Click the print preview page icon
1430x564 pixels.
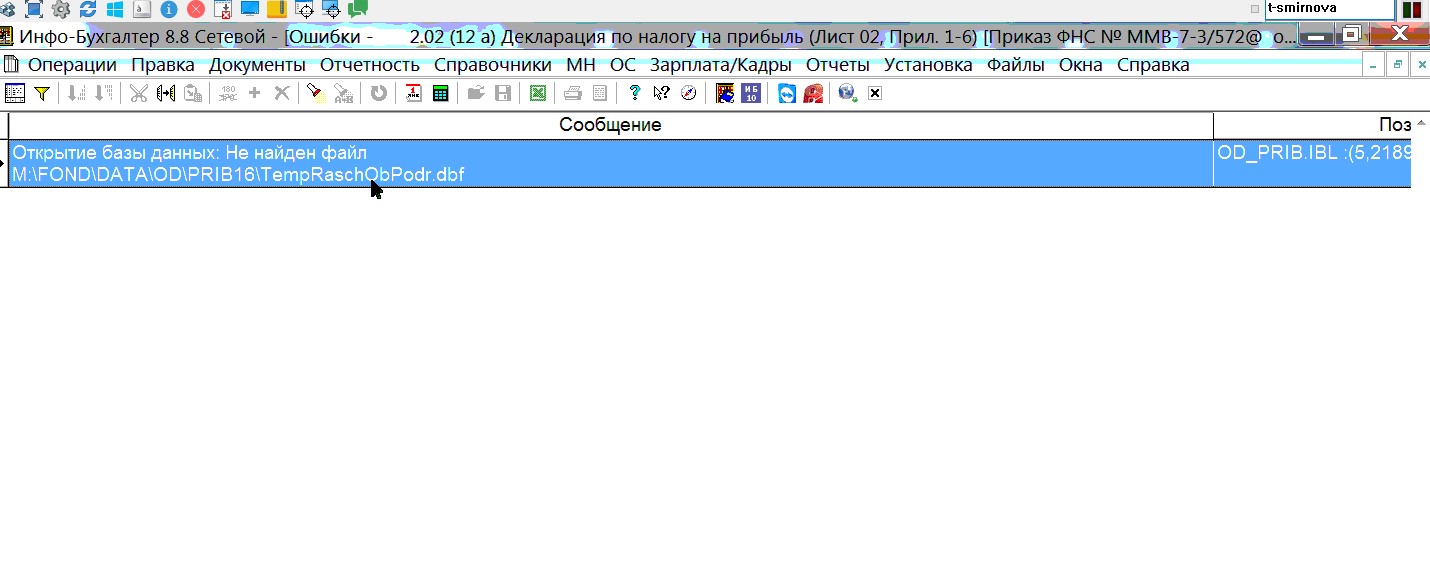(x=600, y=94)
